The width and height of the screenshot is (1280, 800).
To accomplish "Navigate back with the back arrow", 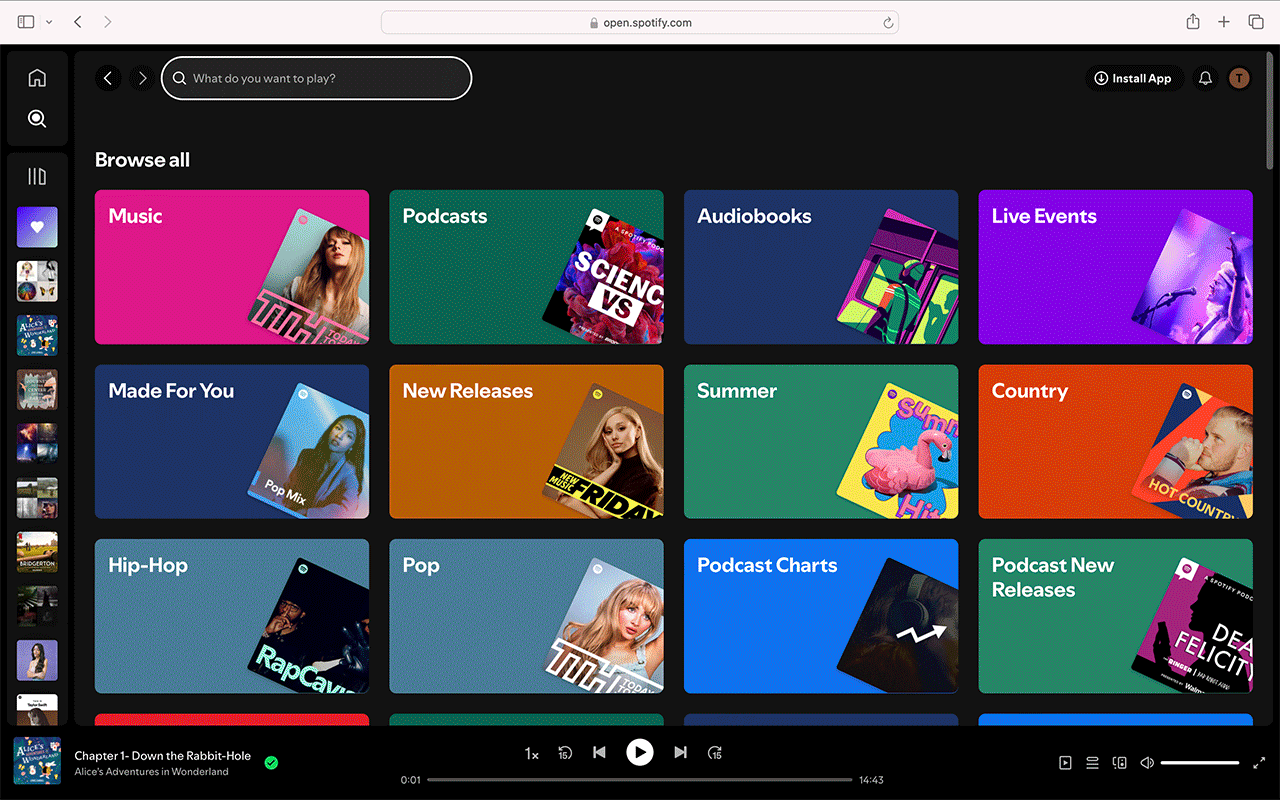I will pos(108,78).
